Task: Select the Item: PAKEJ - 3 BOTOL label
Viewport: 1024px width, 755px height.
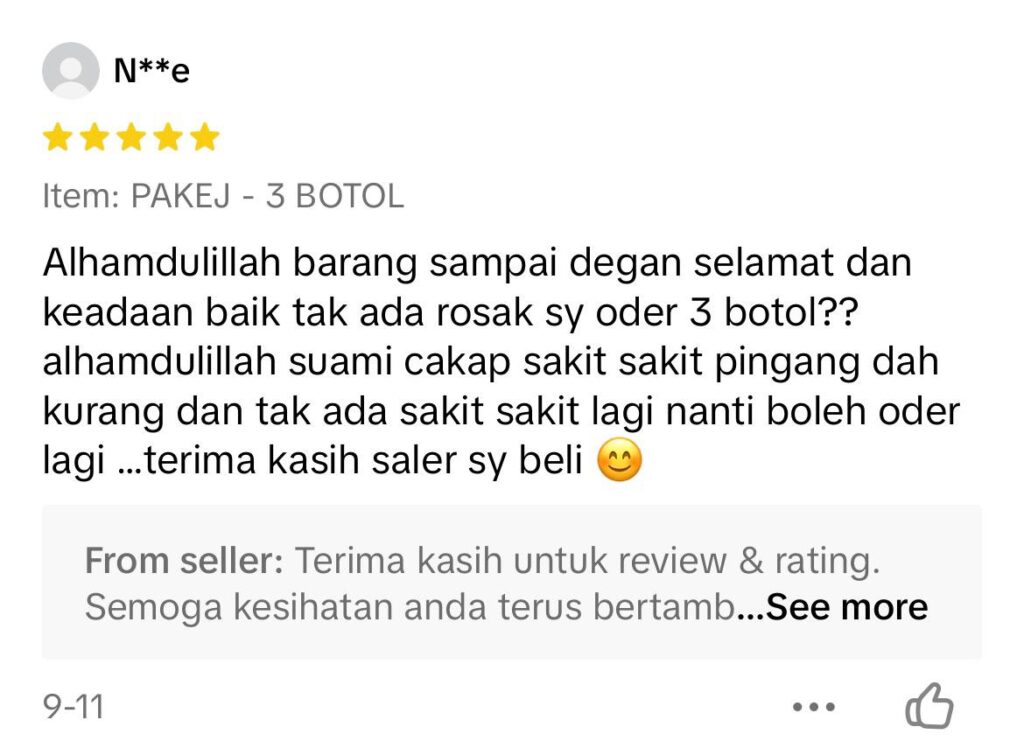Action: [x=223, y=196]
